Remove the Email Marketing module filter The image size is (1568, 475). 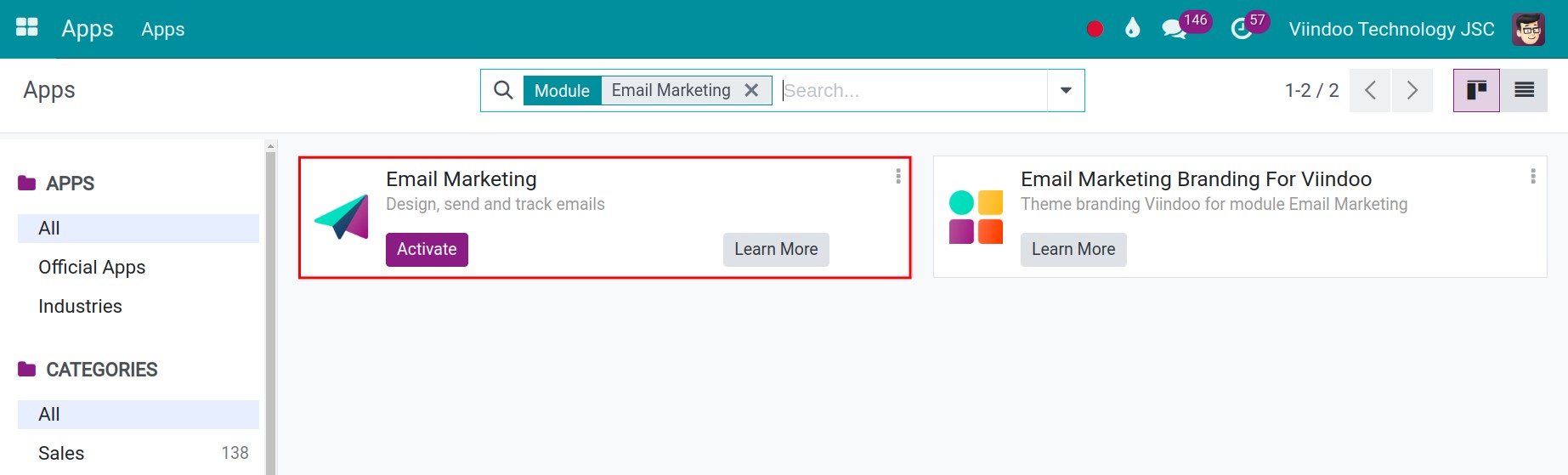pos(751,90)
